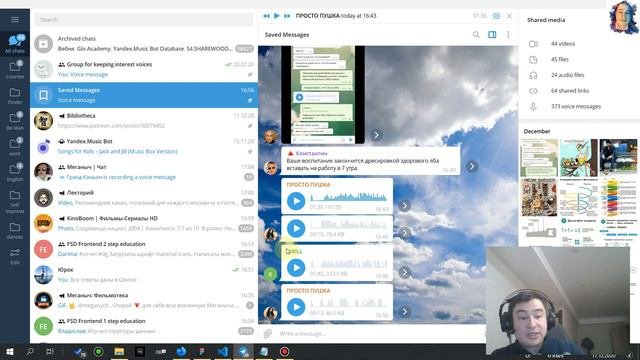The image size is (640, 360).
Task: Open the playlist icon in top player
Action: 496,16
